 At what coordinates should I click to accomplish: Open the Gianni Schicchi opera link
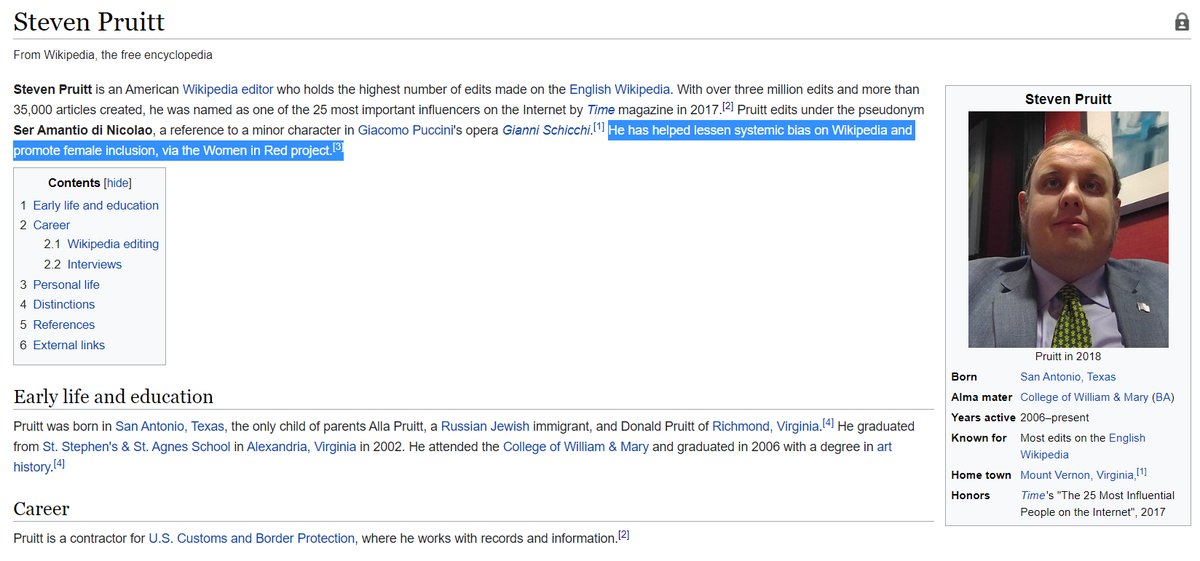546,130
